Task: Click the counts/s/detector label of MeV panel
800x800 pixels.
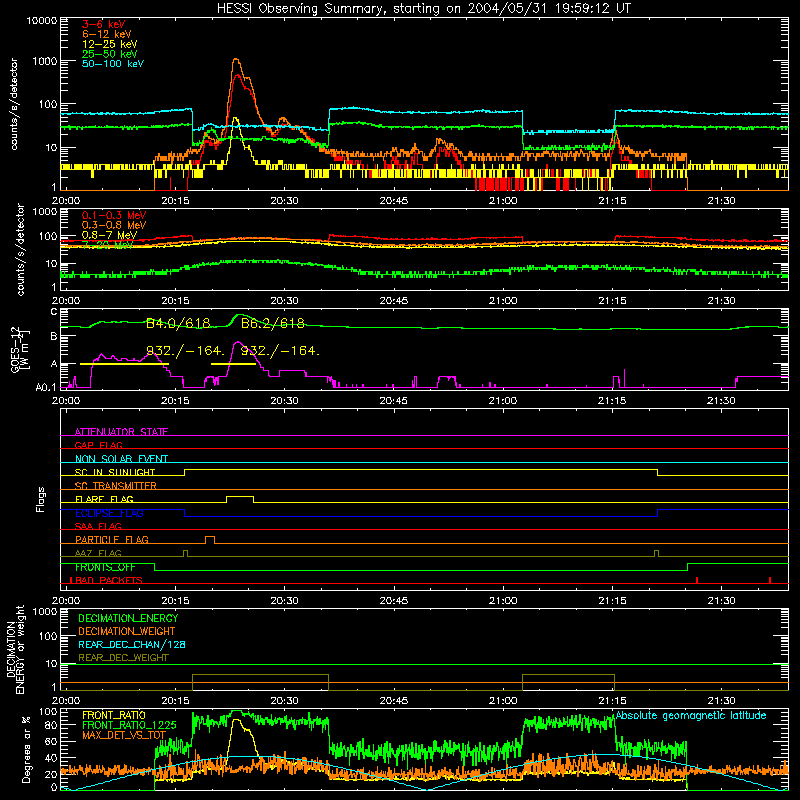Action: [20, 249]
